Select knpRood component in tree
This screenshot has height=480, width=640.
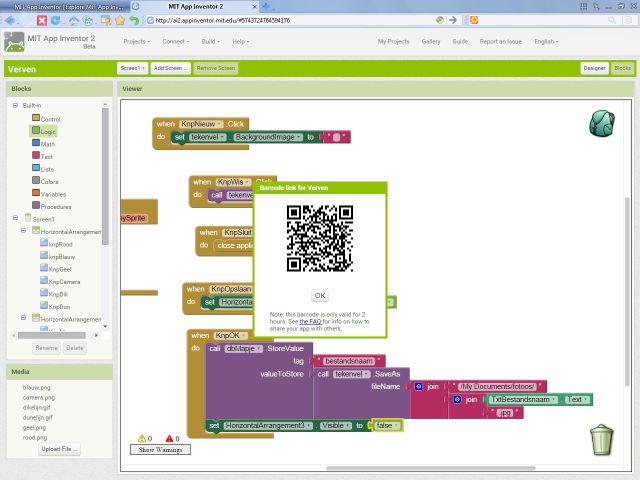click(56, 244)
